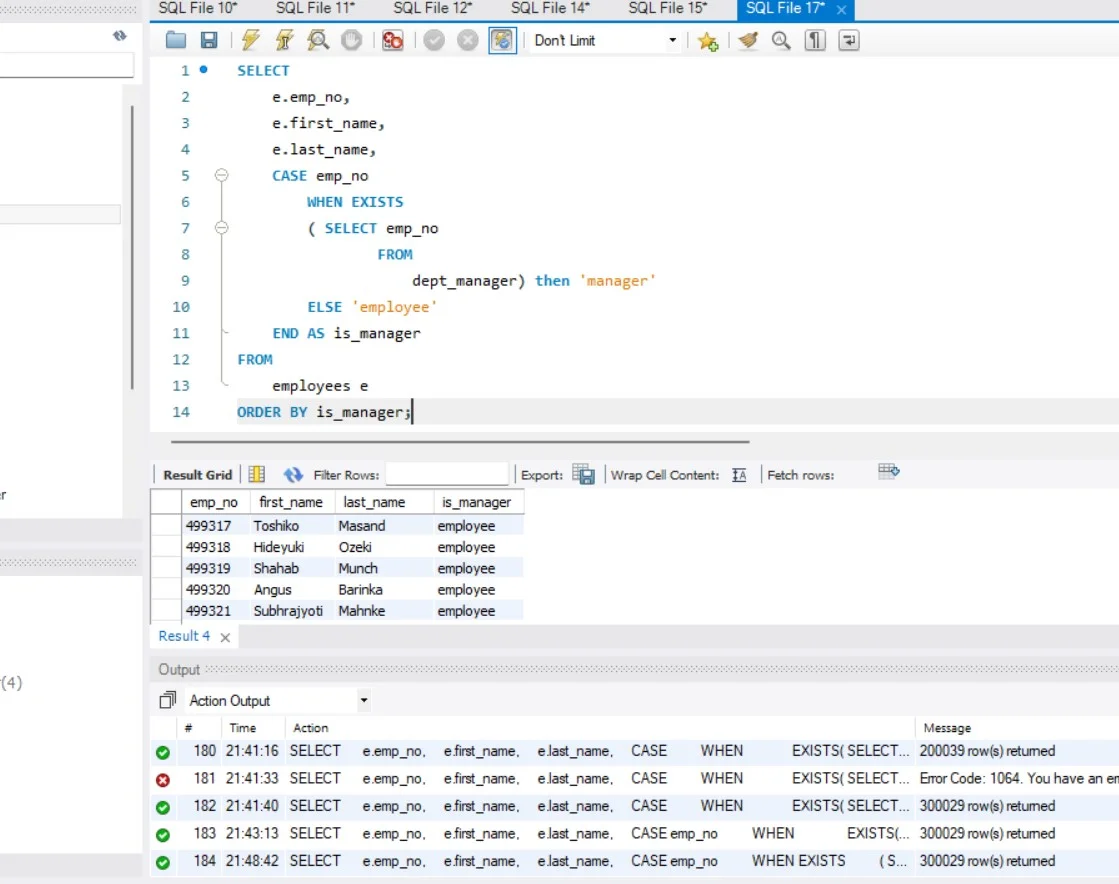This screenshot has height=884, width=1119.
Task: Toggle the auto-commit mode button
Action: (x=502, y=41)
